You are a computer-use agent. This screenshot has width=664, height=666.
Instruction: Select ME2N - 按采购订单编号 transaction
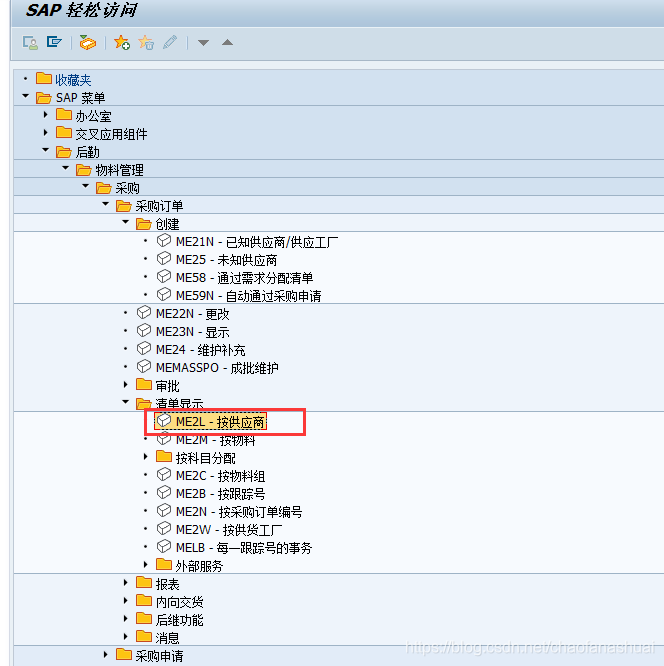coord(239,512)
